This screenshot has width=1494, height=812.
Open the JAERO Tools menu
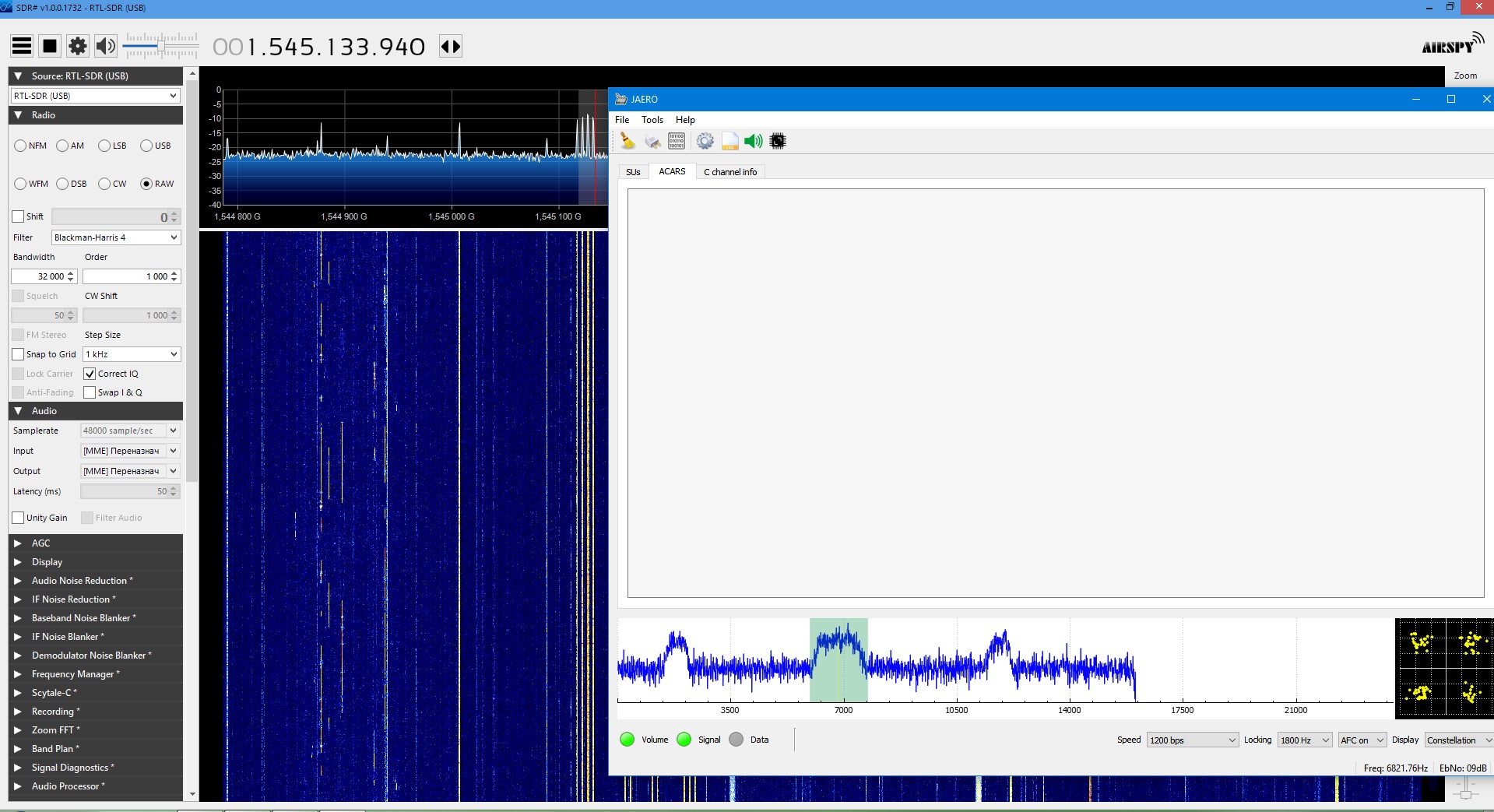pyautogui.click(x=652, y=120)
